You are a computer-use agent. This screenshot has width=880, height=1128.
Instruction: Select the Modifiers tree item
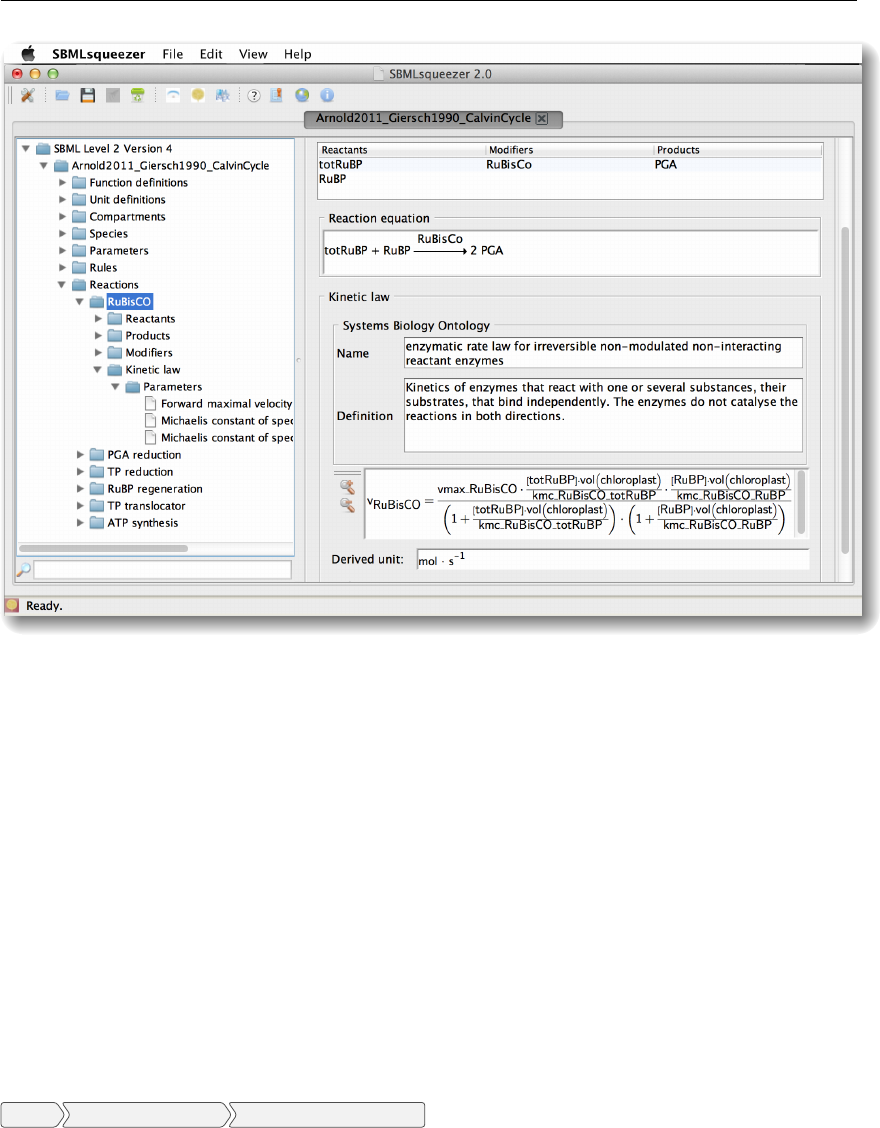pos(149,352)
